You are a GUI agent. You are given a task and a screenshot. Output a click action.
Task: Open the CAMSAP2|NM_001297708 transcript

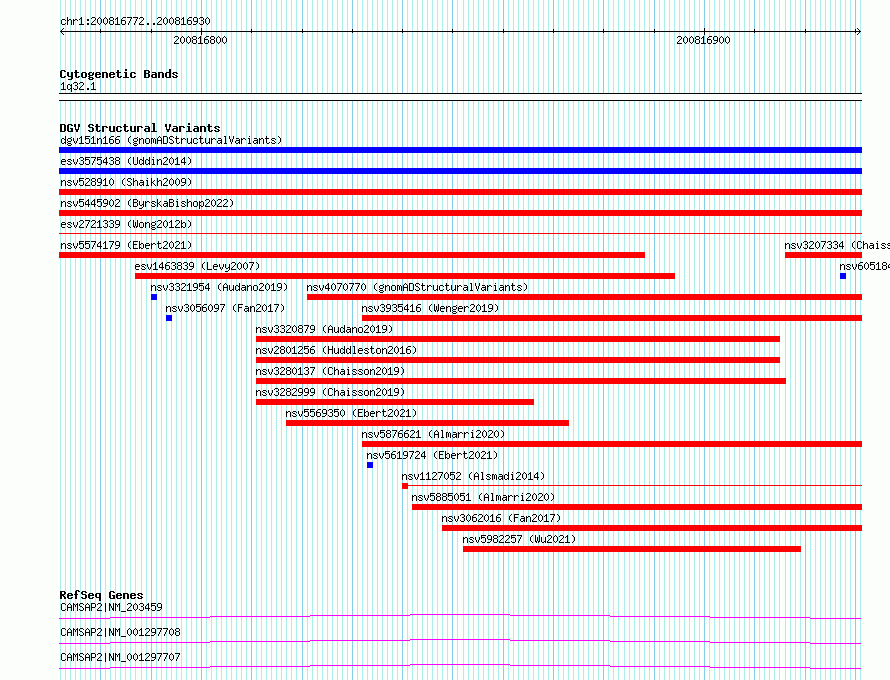tap(120, 632)
